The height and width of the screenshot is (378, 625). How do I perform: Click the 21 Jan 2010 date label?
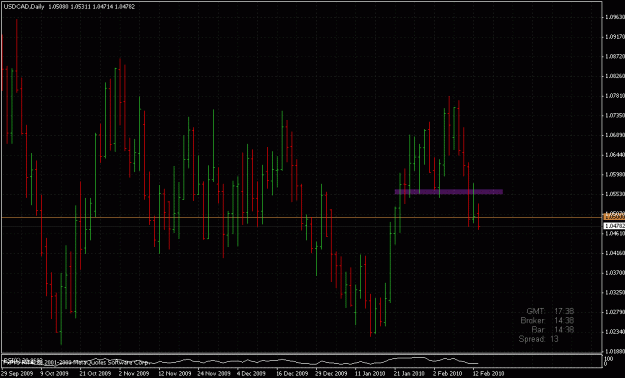tap(409, 374)
